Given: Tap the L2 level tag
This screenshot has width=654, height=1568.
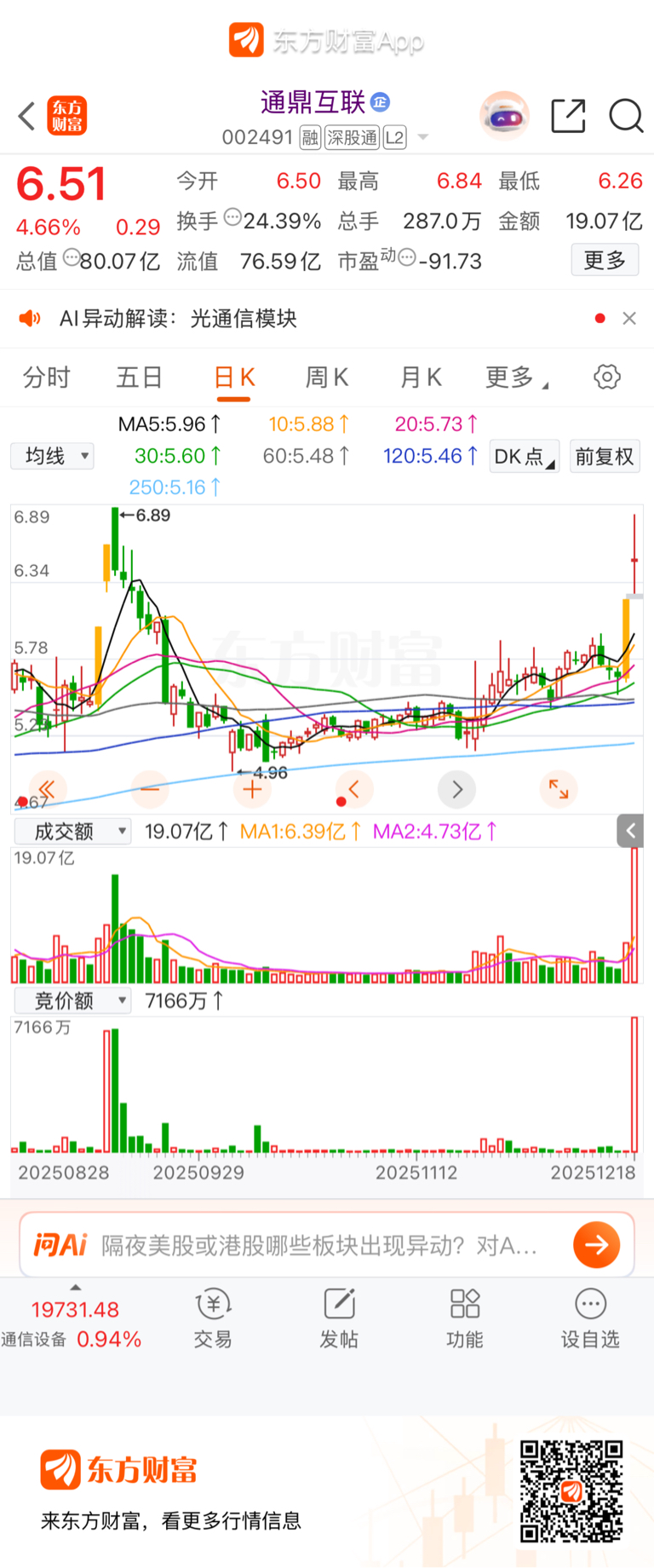Looking at the screenshot, I should tap(394, 137).
